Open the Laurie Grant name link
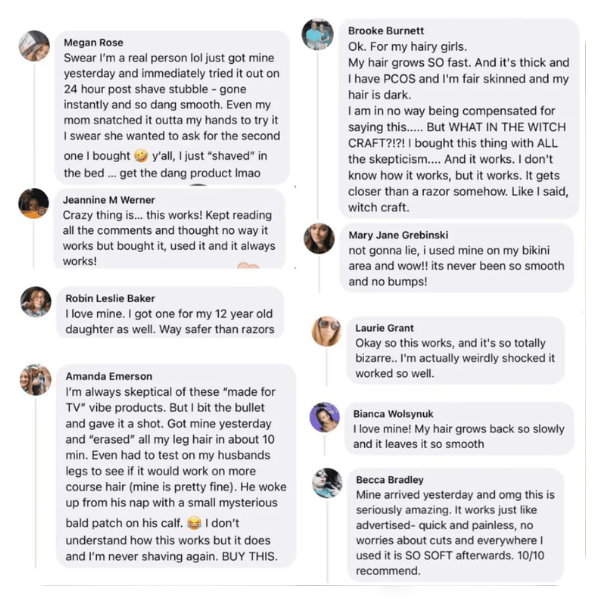The height and width of the screenshot is (600, 600). click(x=387, y=327)
